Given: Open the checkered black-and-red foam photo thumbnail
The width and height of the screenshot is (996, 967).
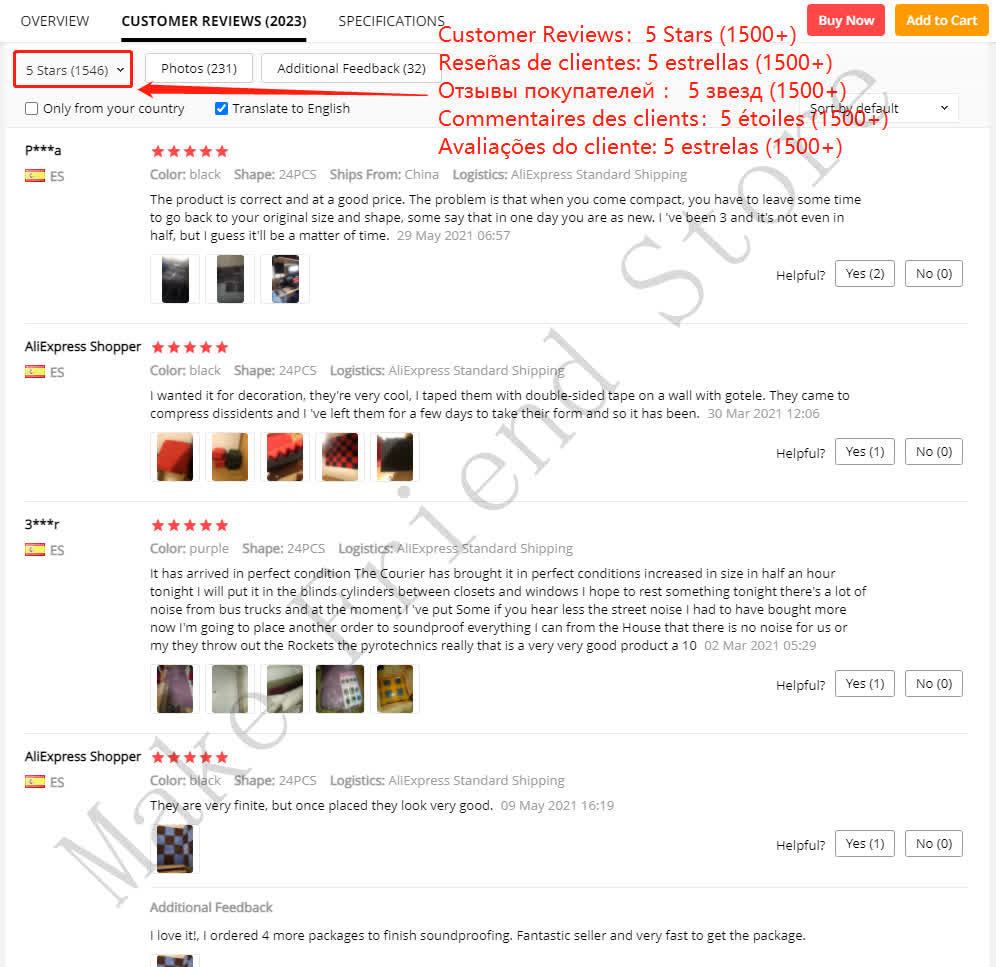Looking at the screenshot, I should pyautogui.click(x=340, y=457).
